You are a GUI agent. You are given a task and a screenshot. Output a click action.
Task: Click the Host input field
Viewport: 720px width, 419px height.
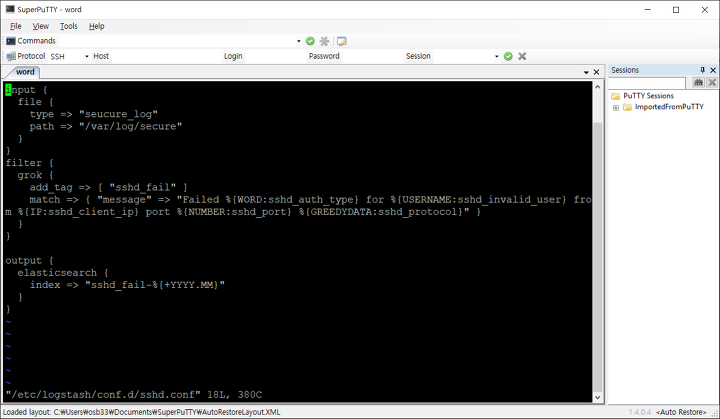pyautogui.click(x=165, y=56)
